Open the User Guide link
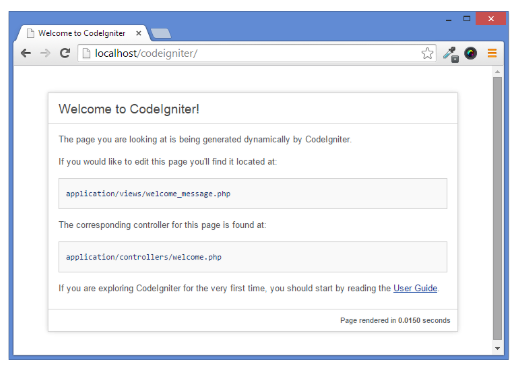This screenshot has height=370, width=520. point(415,288)
